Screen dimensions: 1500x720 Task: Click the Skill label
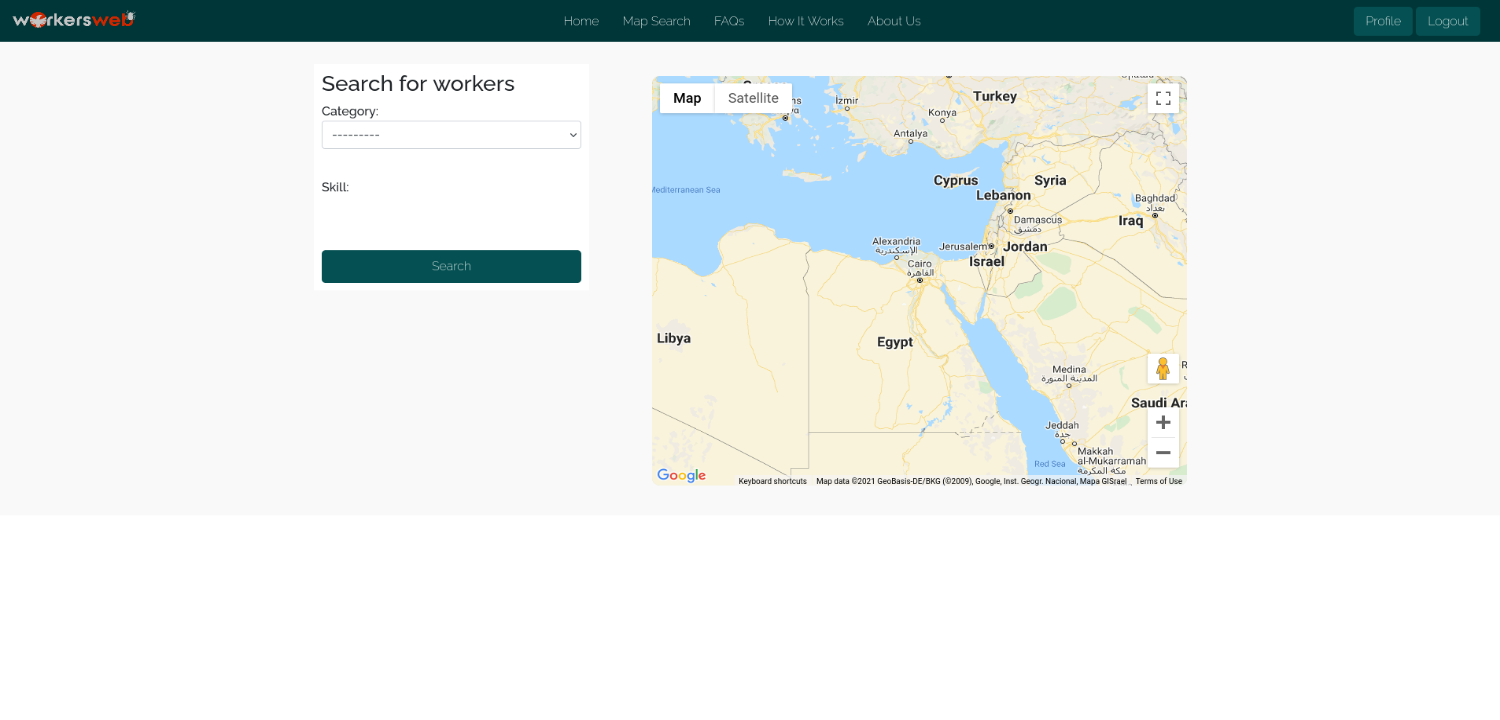[x=335, y=187]
